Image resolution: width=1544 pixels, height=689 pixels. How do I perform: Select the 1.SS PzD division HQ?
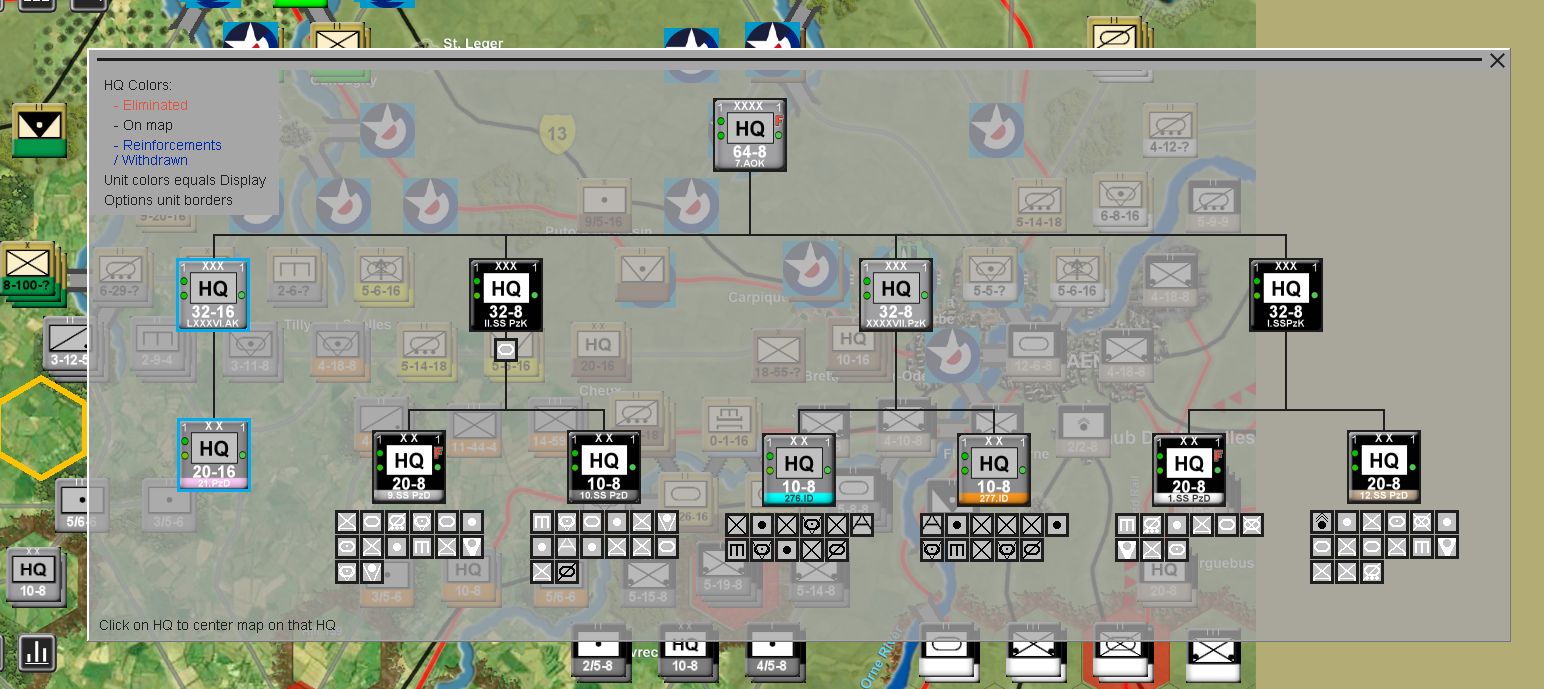point(1189,469)
